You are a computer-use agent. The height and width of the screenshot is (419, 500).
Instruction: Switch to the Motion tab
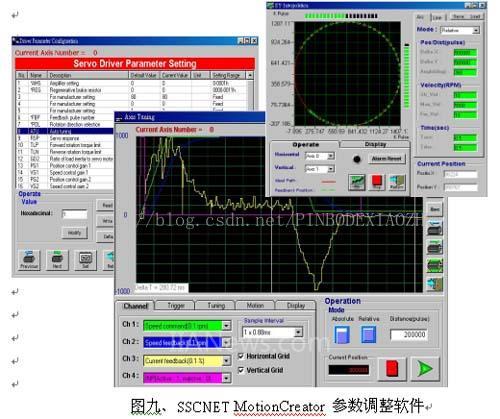(255, 306)
